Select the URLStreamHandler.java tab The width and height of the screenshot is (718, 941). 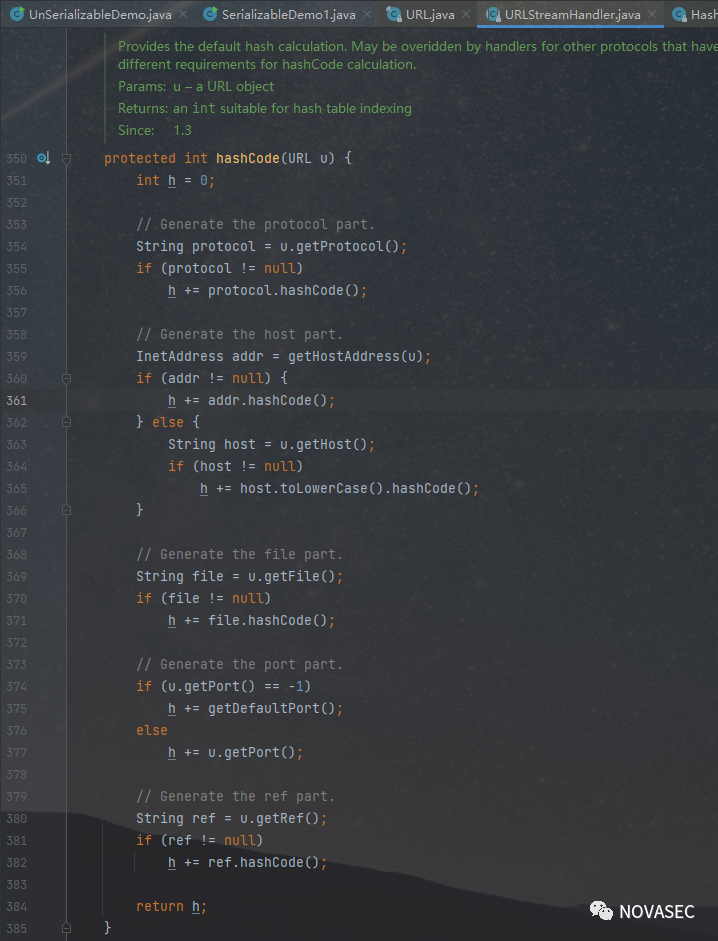pyautogui.click(x=572, y=14)
